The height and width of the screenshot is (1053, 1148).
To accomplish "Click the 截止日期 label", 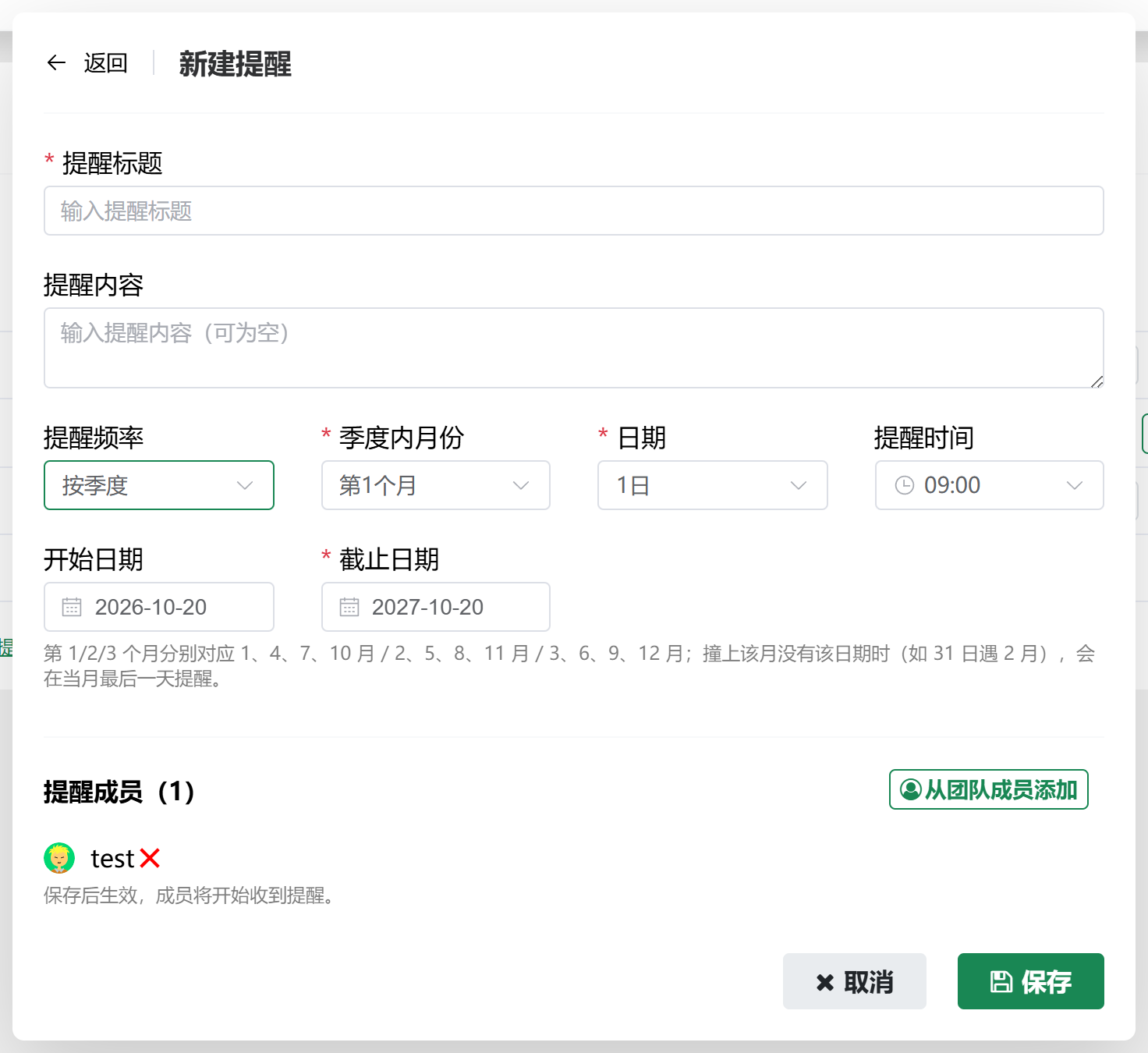I will (x=388, y=559).
